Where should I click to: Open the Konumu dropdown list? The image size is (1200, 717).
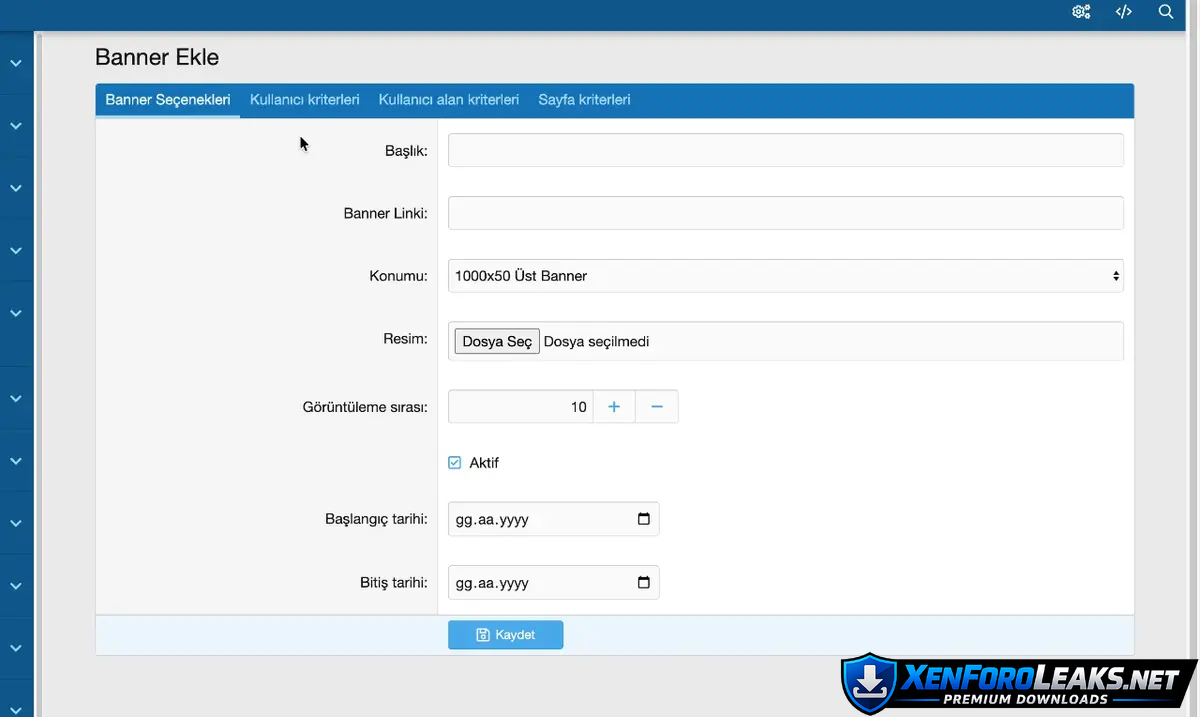click(785, 276)
